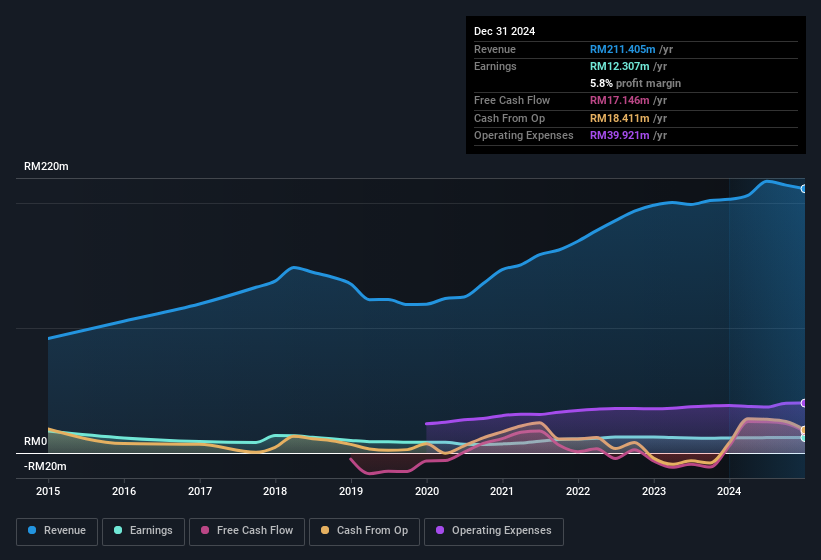Toggle the Operating Expenses legend button
The width and height of the screenshot is (821, 560).
pyautogui.click(x=494, y=531)
